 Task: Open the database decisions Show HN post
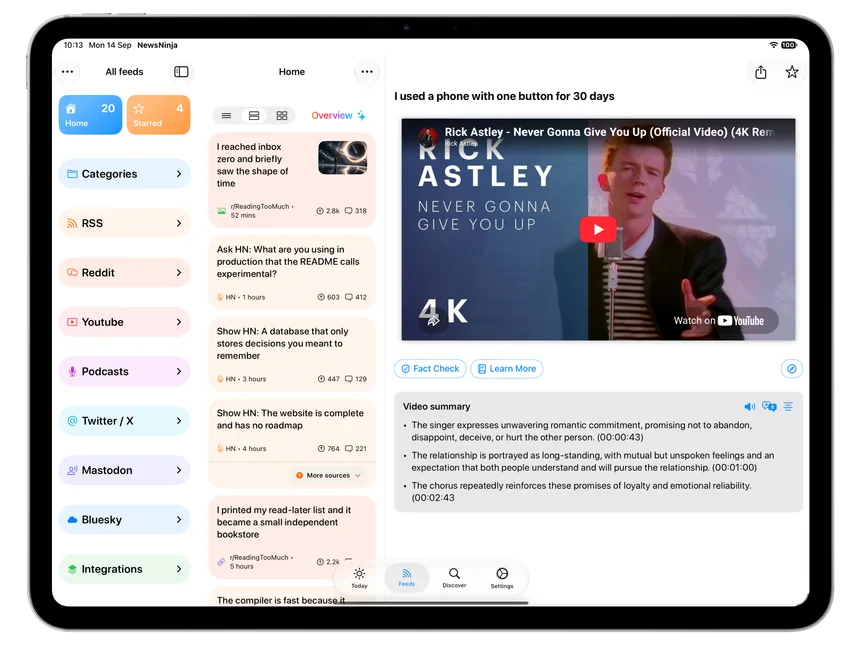[292, 355]
